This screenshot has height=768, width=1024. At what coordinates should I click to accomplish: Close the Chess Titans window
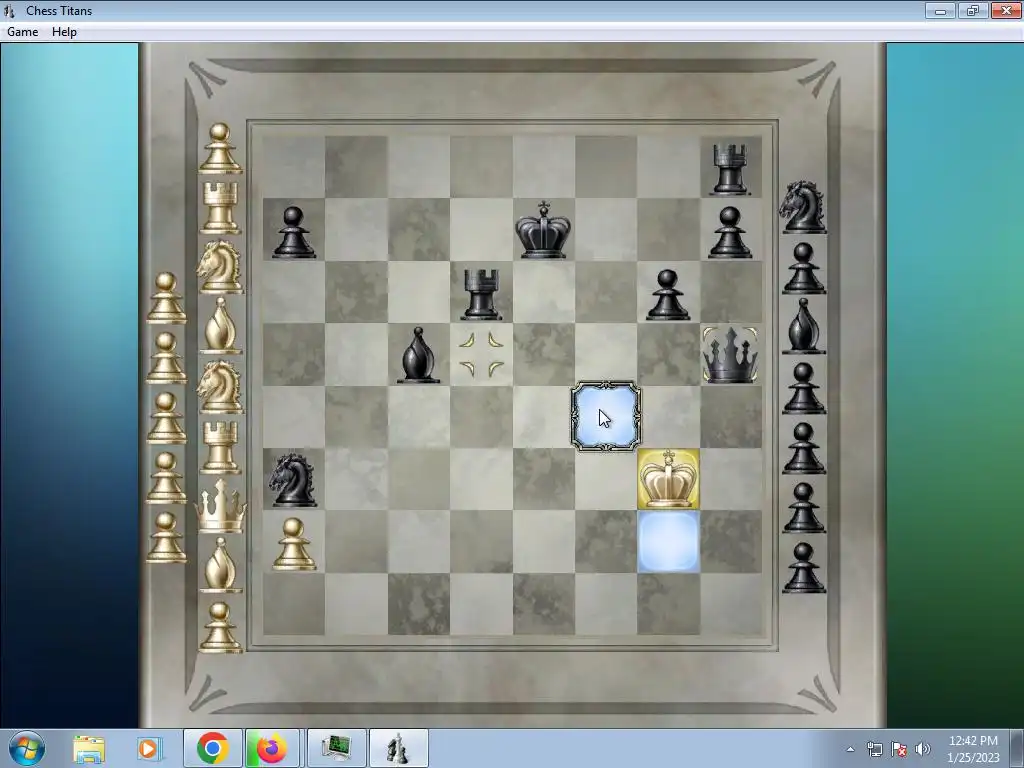pos(1006,10)
